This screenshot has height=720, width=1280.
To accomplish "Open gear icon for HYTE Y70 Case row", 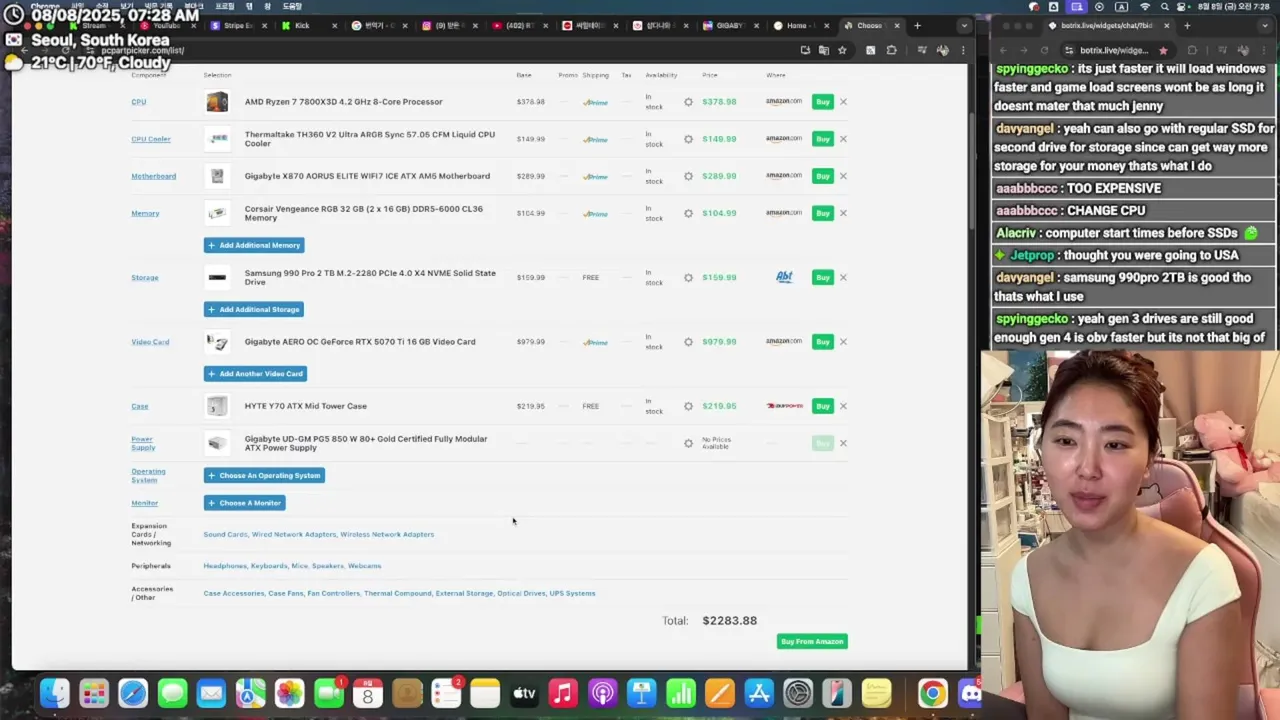I will pyautogui.click(x=688, y=406).
